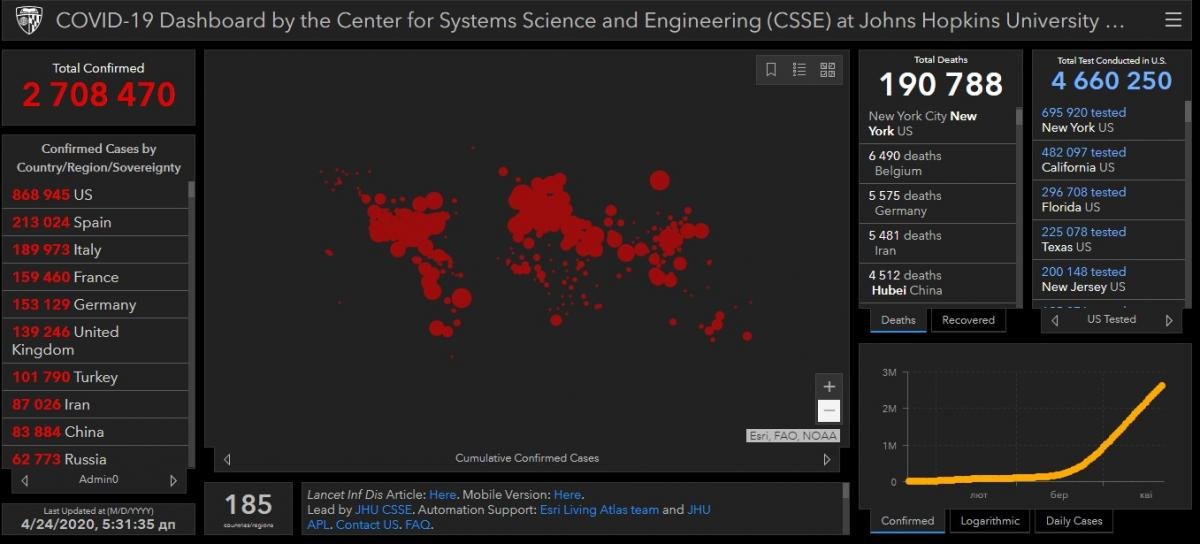Click the country list scrollbar
1200x544 pixels.
click(191, 320)
